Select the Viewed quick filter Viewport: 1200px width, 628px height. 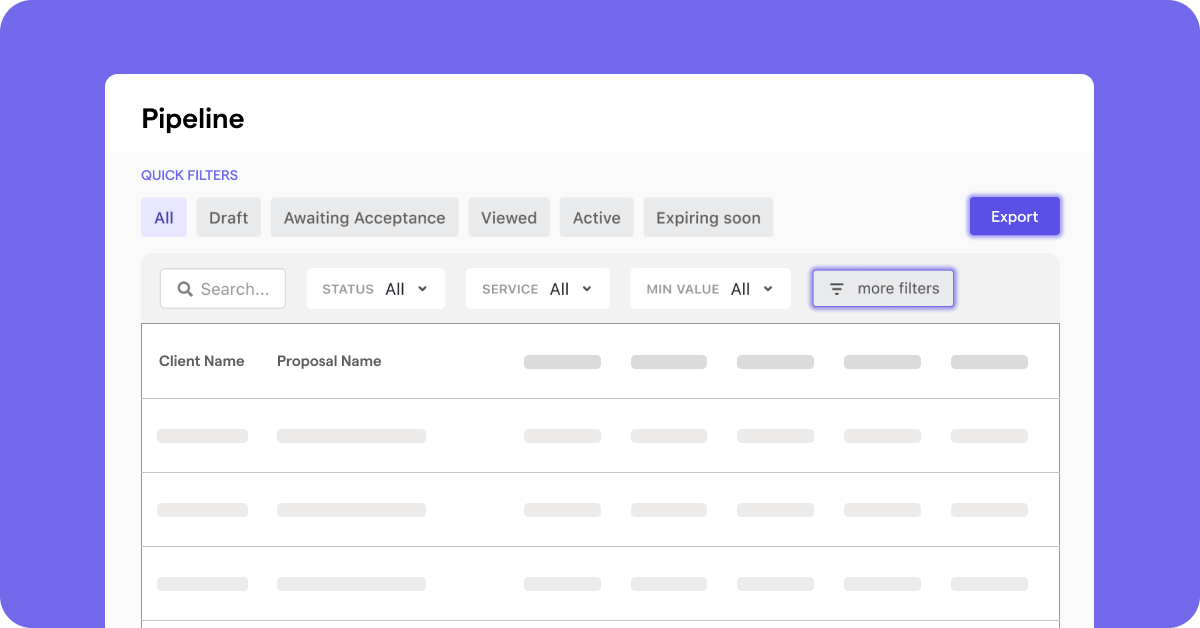tap(508, 217)
